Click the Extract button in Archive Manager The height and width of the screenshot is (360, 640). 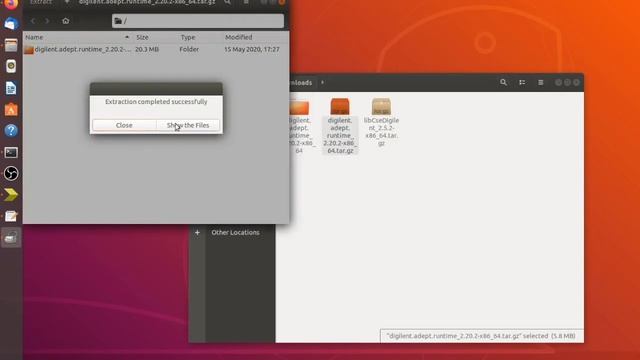pyautogui.click(x=41, y=2)
